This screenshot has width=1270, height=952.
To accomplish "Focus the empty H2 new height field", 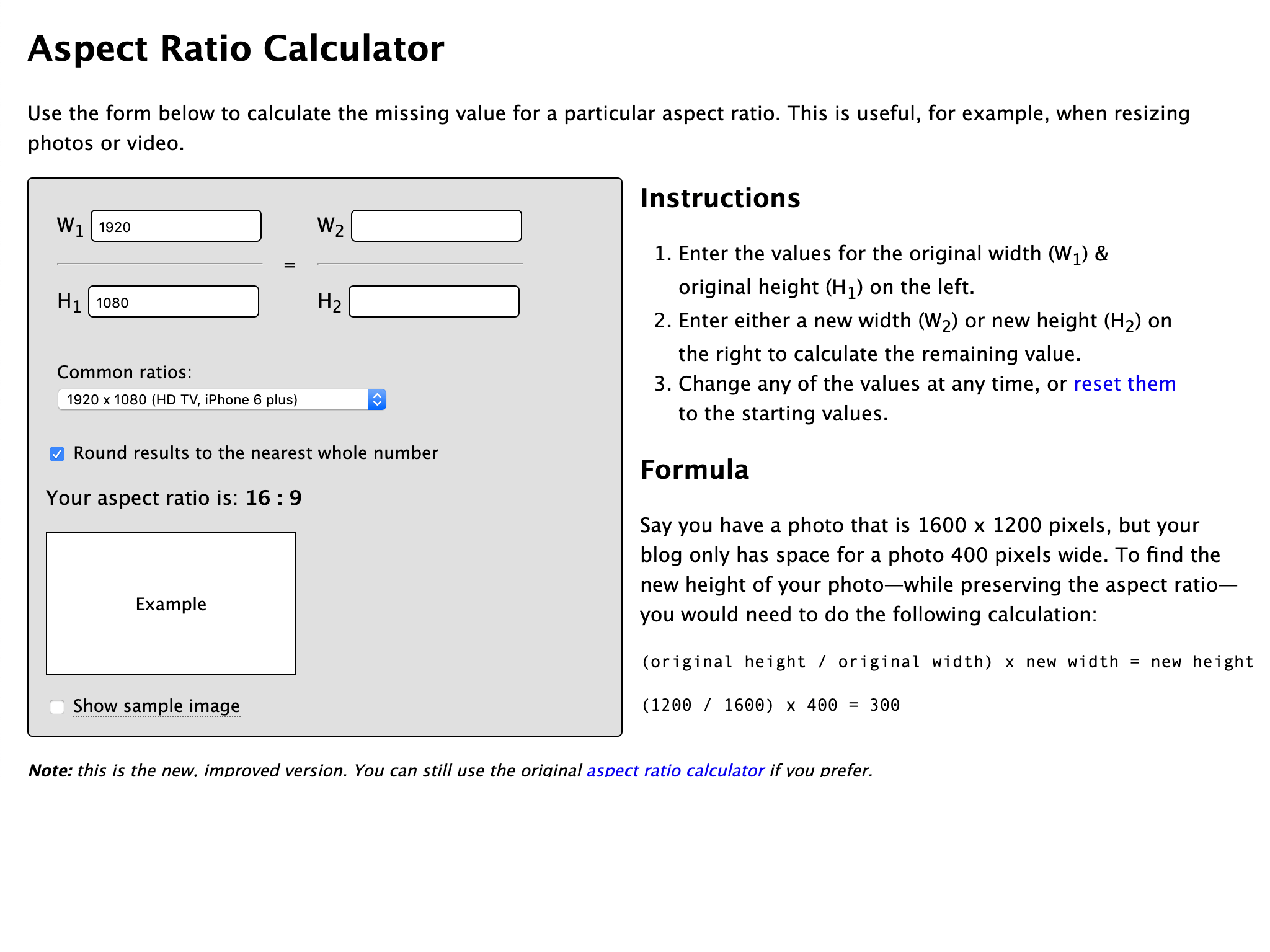I will [x=434, y=301].
